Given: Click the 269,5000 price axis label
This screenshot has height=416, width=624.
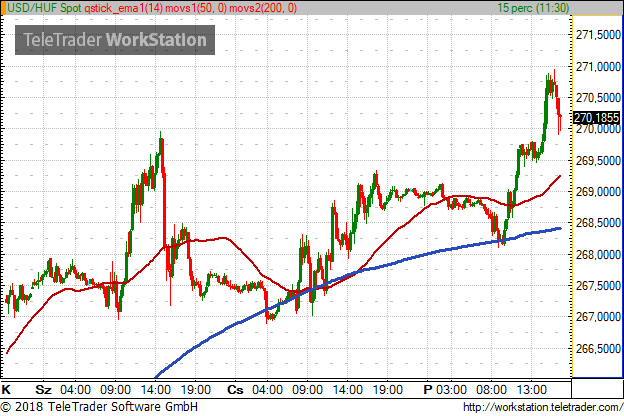Looking at the screenshot, I should coord(598,160).
